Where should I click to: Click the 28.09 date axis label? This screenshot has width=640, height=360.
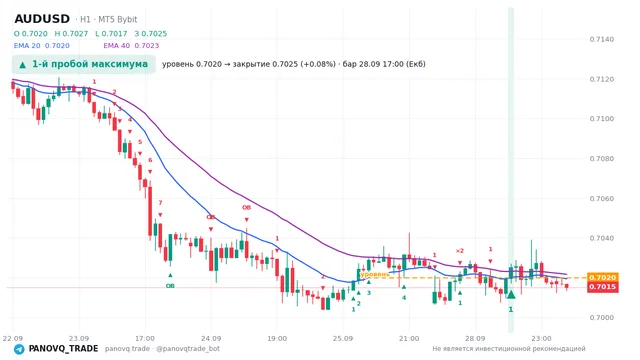tap(475, 338)
